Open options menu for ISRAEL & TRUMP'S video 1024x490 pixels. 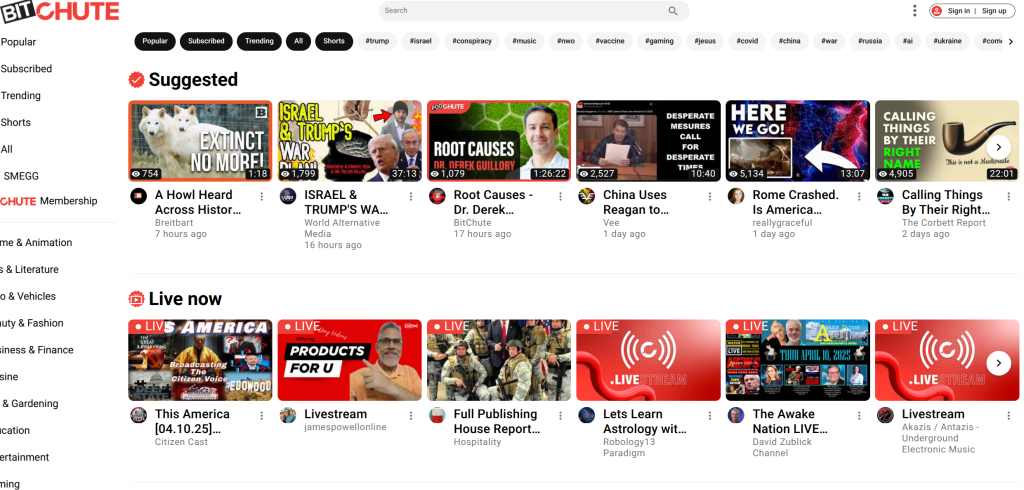tap(411, 196)
